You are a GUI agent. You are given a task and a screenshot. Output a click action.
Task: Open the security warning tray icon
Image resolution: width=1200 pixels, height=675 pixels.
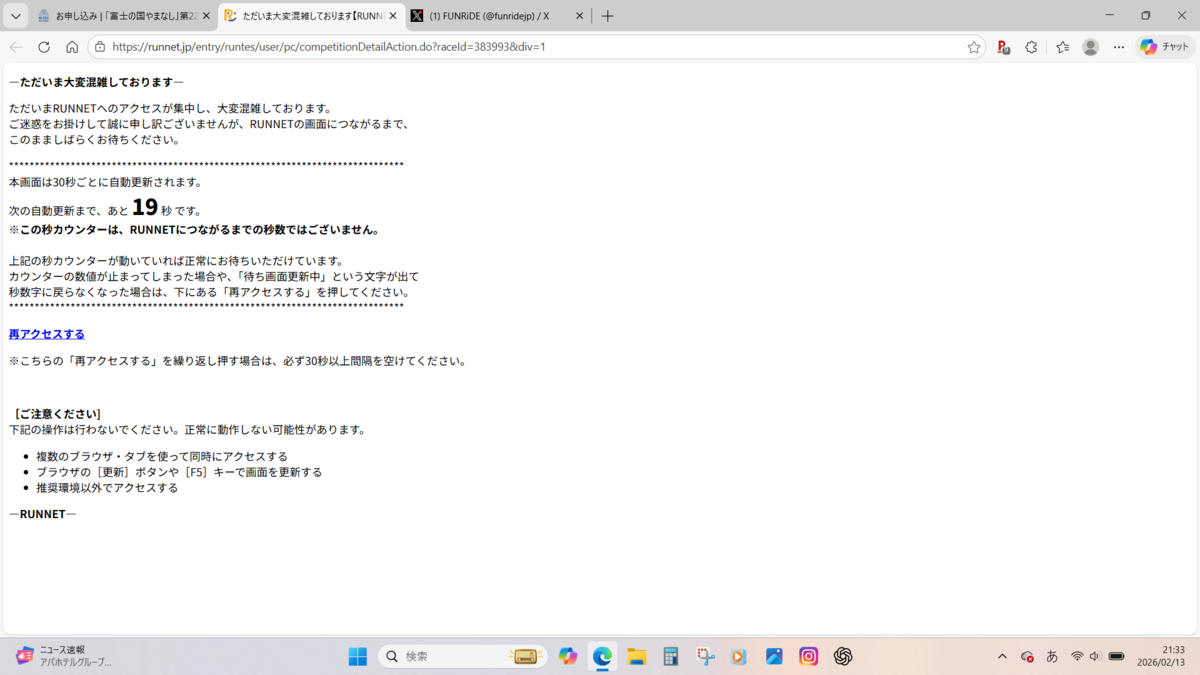1027,656
